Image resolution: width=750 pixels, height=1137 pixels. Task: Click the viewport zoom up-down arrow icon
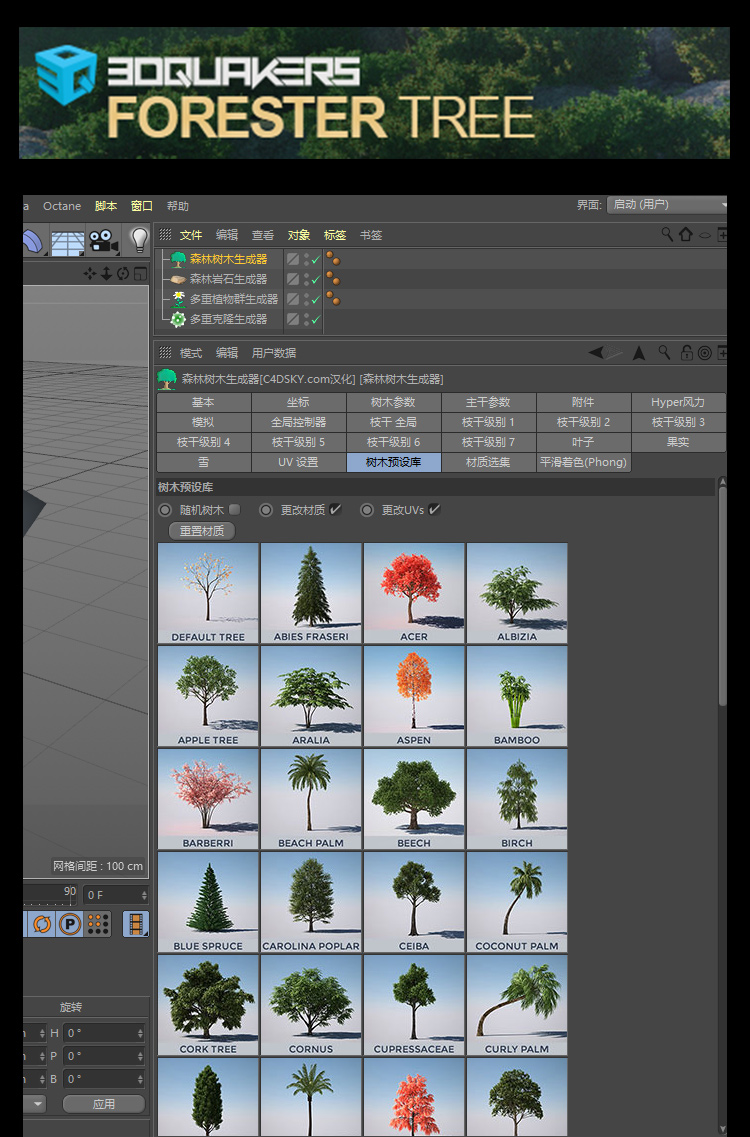pyautogui.click(x=107, y=273)
